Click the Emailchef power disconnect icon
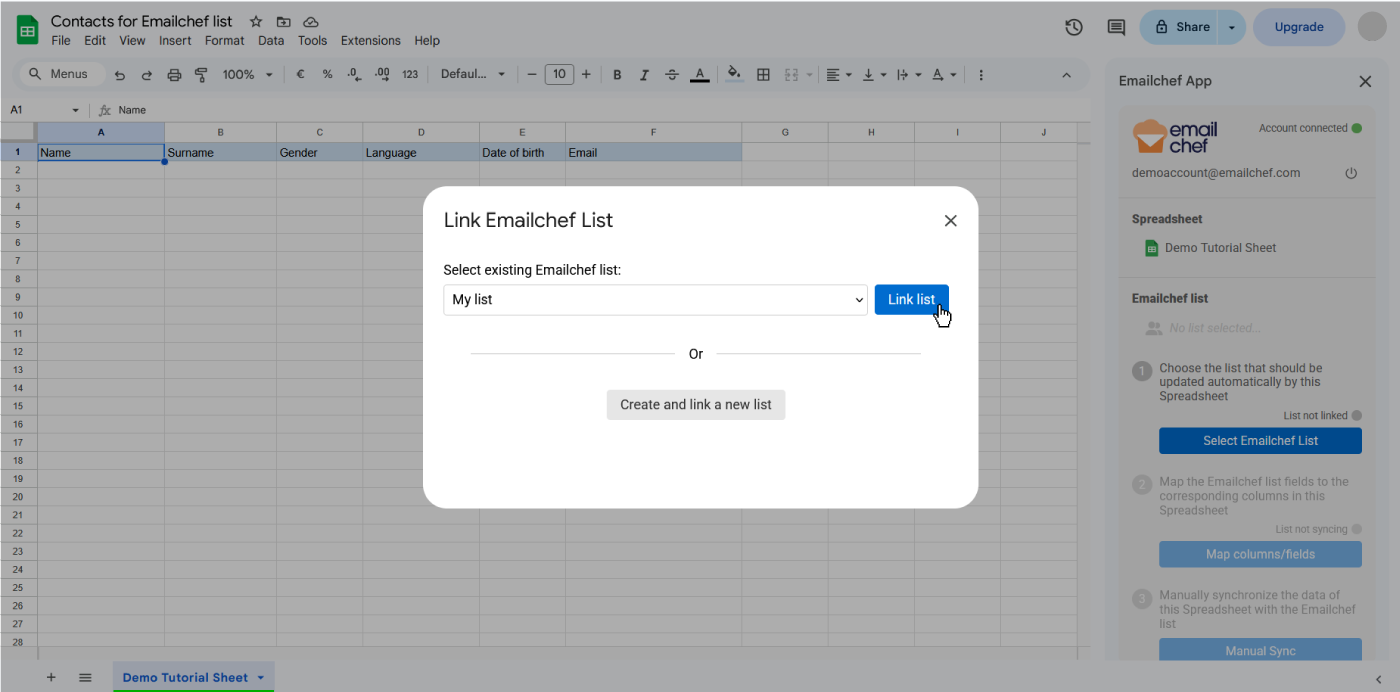This screenshot has width=1400, height=692. [x=1351, y=173]
